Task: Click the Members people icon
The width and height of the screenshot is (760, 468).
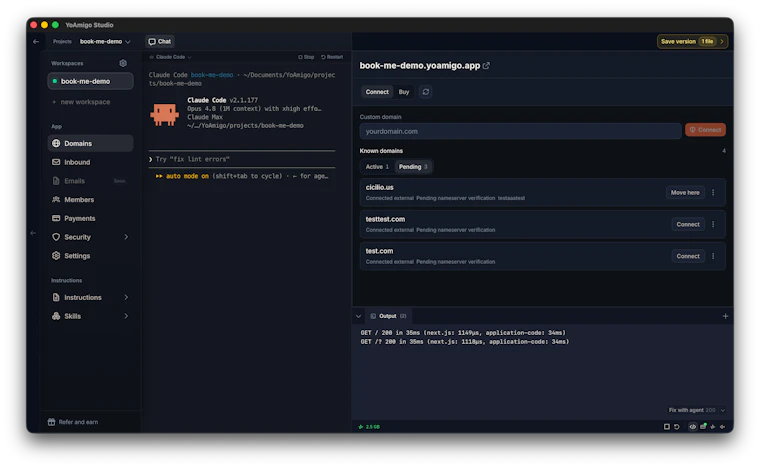Action: click(56, 200)
